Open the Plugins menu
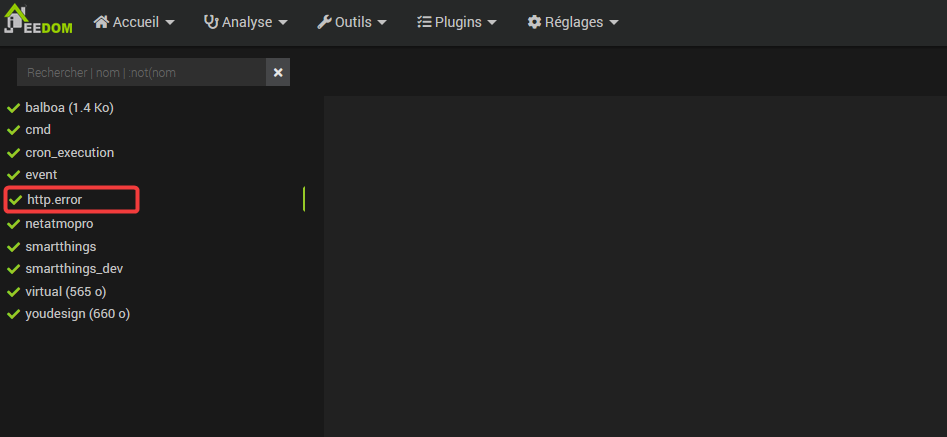947x437 pixels. [x=457, y=22]
